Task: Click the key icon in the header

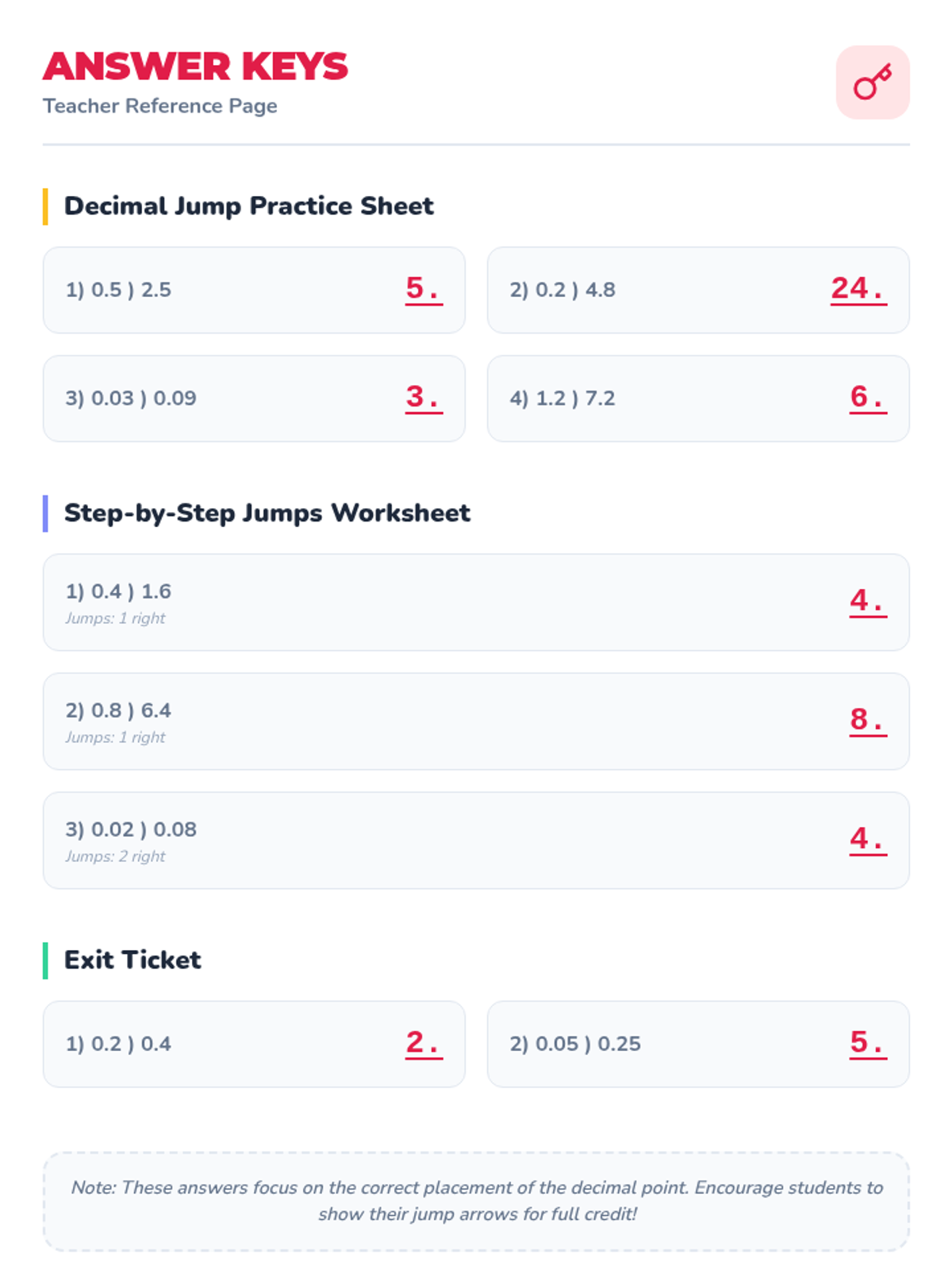Action: click(872, 83)
